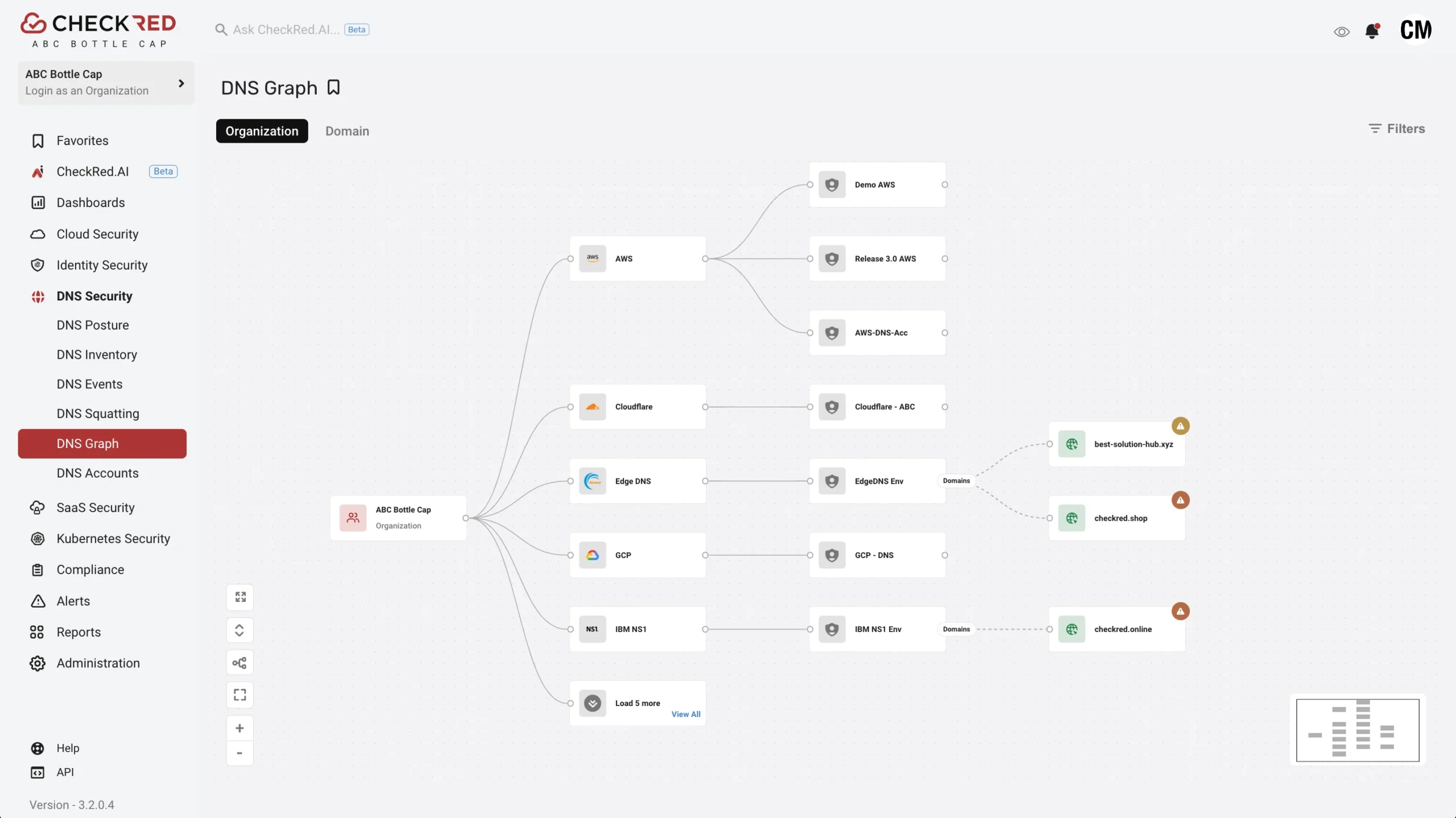Open Favorites in the sidebar
This screenshot has width=1456, height=818.
point(82,141)
